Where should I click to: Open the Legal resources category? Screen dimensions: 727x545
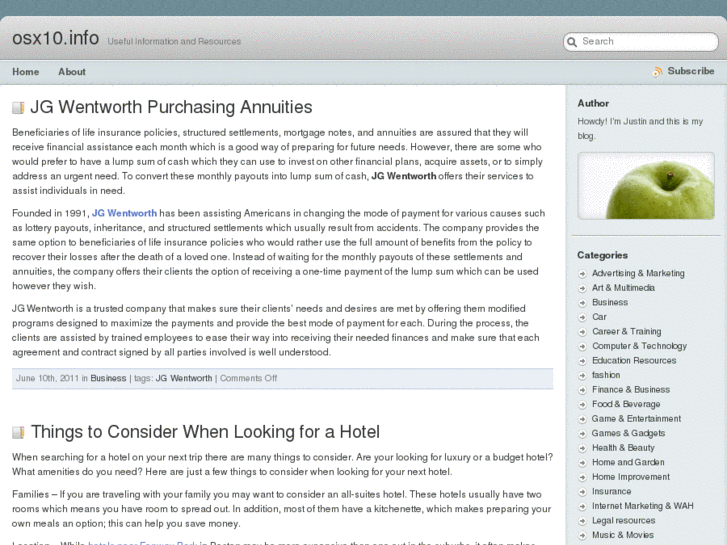coord(623,520)
